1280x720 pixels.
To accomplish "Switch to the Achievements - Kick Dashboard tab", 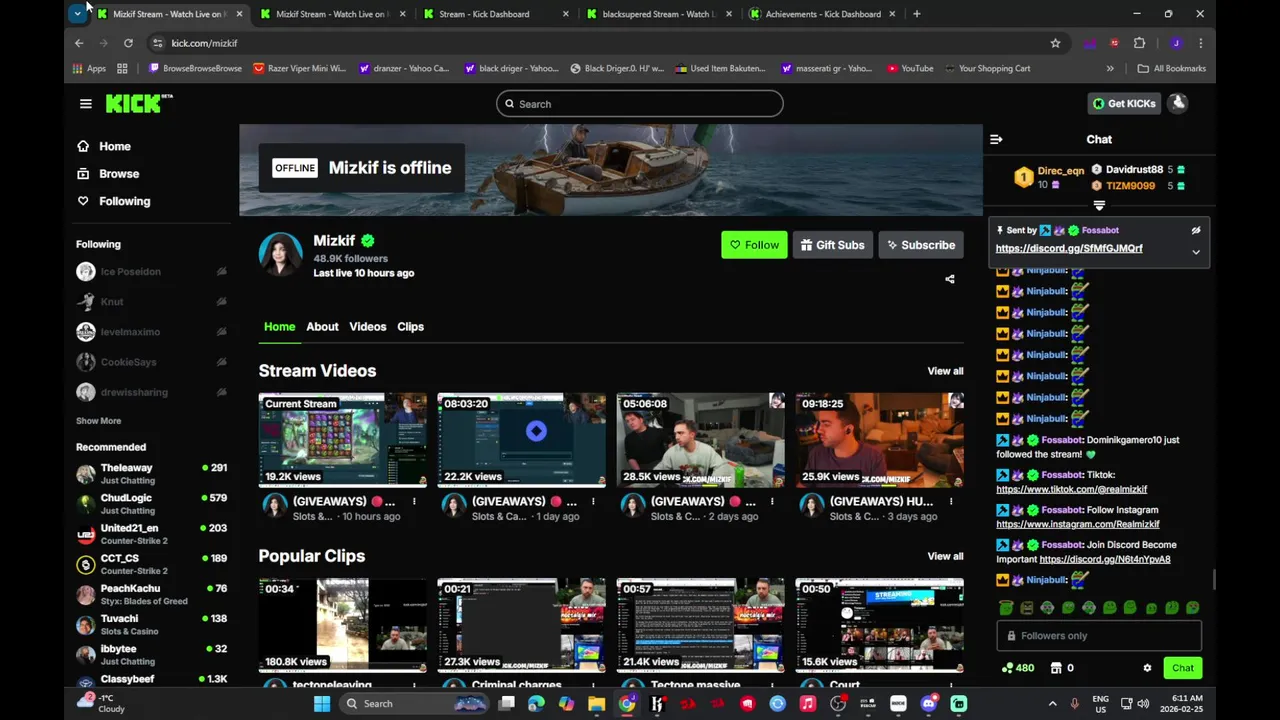I will click(822, 14).
